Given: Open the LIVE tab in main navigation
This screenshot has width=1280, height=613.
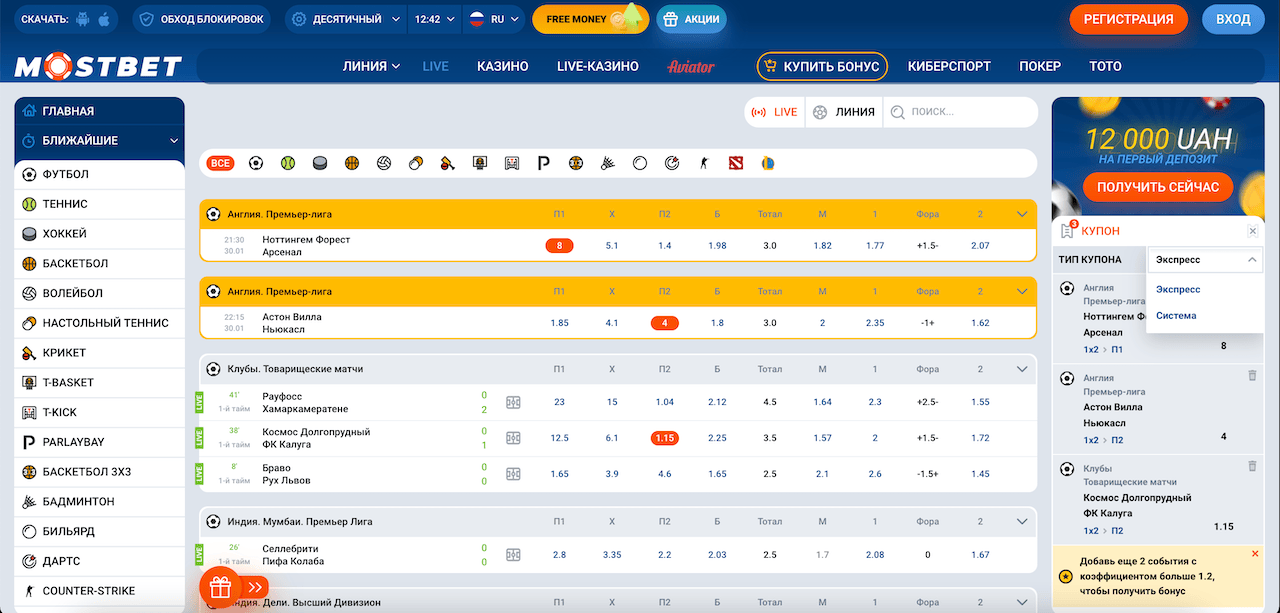Looking at the screenshot, I should tap(436, 66).
